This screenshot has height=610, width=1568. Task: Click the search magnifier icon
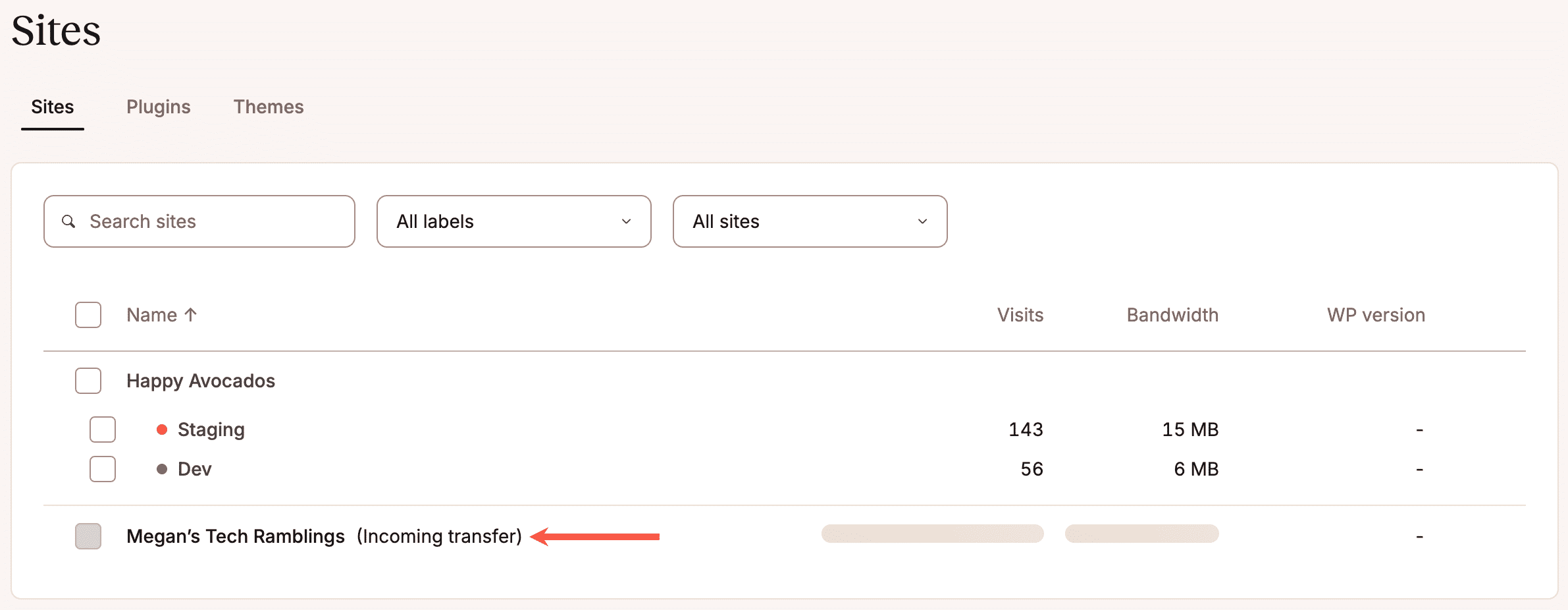(68, 221)
